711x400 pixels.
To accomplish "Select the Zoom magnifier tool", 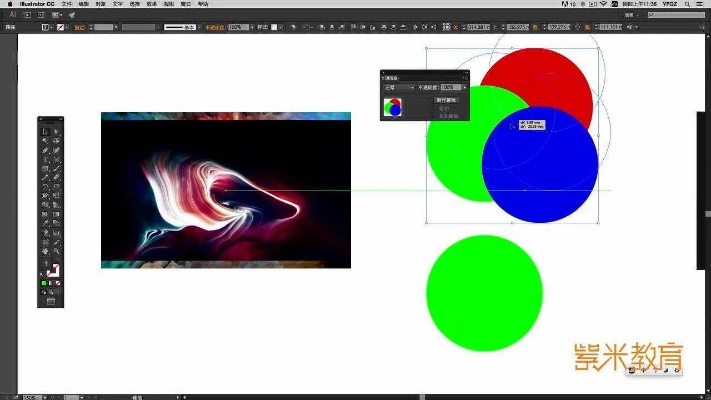I will click(x=57, y=251).
